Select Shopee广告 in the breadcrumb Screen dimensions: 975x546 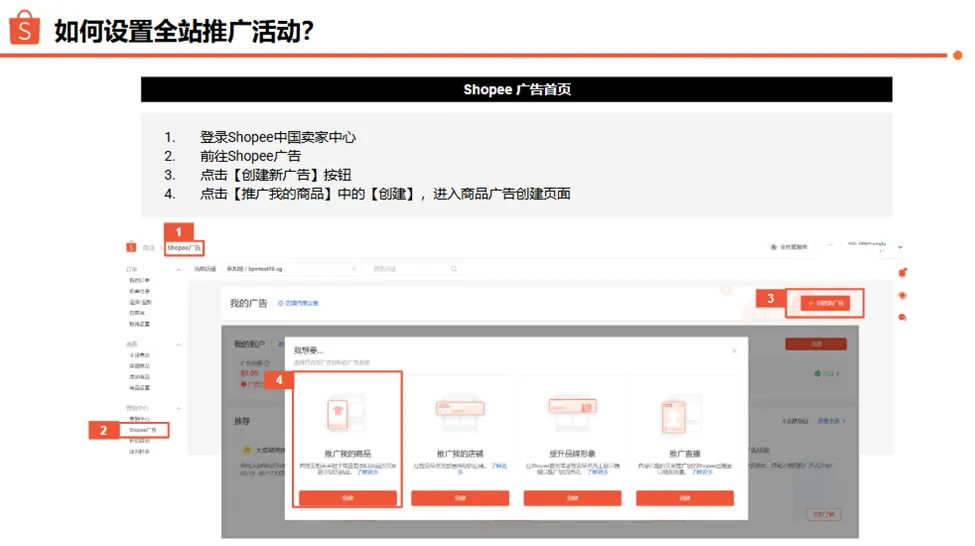[183, 248]
